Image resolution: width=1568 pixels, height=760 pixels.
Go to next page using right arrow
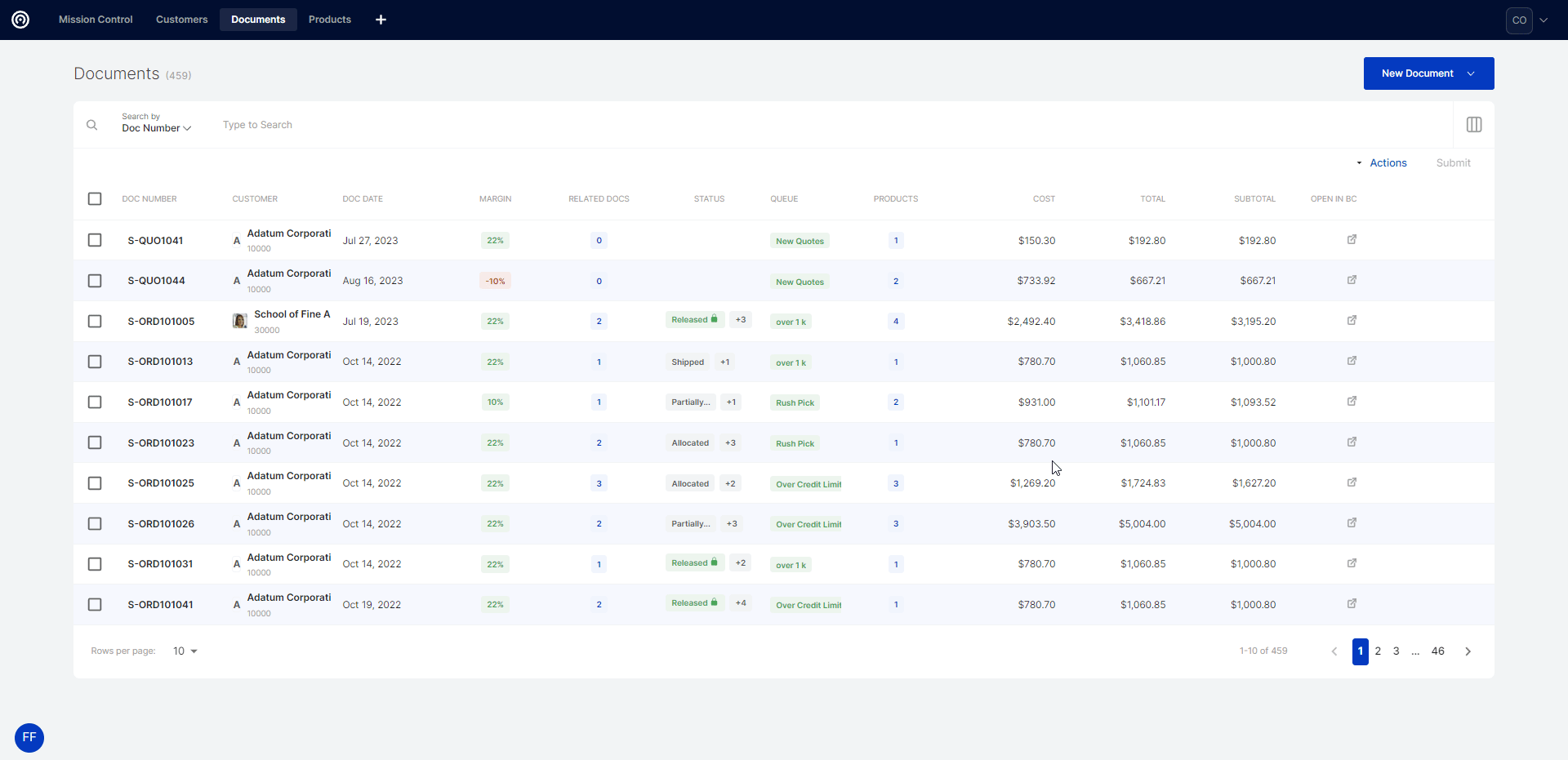pos(1468,651)
